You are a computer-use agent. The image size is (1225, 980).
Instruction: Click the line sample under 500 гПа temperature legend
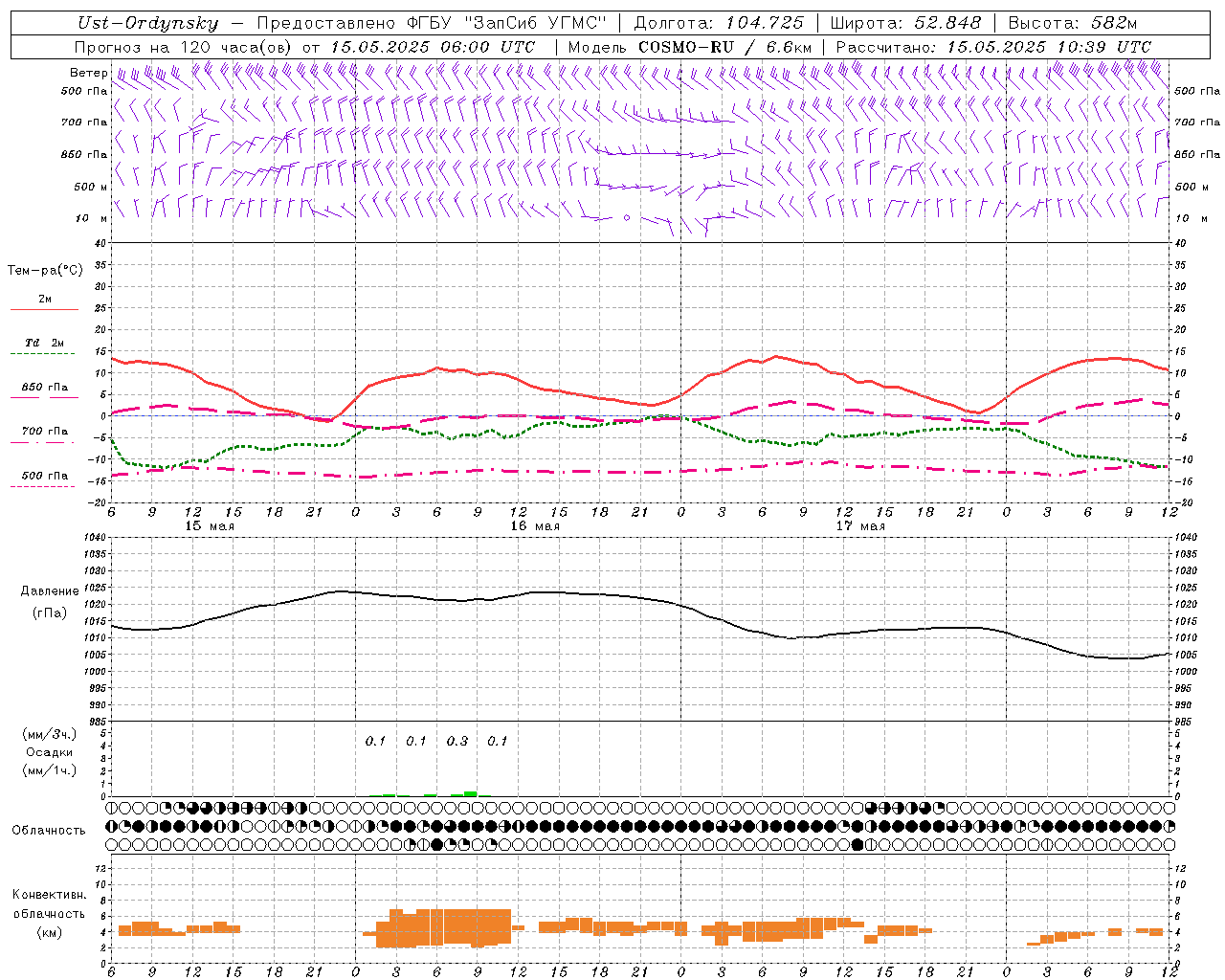(42, 487)
